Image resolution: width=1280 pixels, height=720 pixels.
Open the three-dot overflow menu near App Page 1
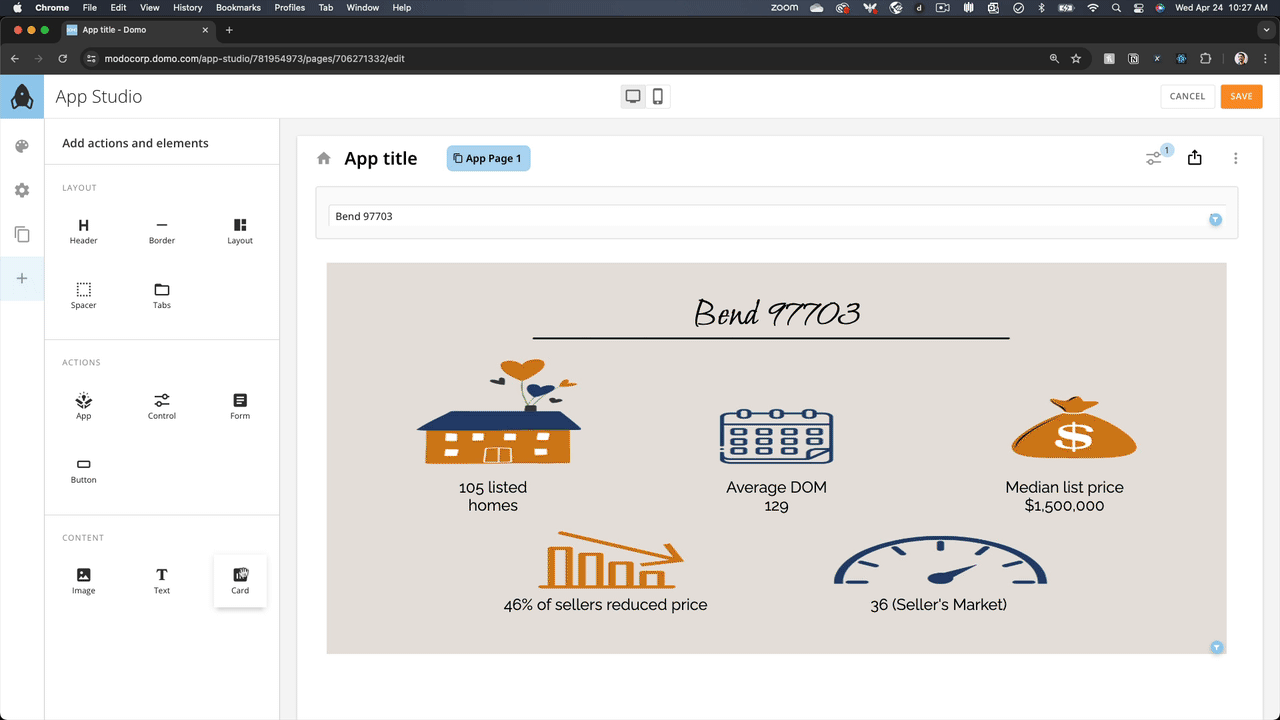click(x=1235, y=157)
